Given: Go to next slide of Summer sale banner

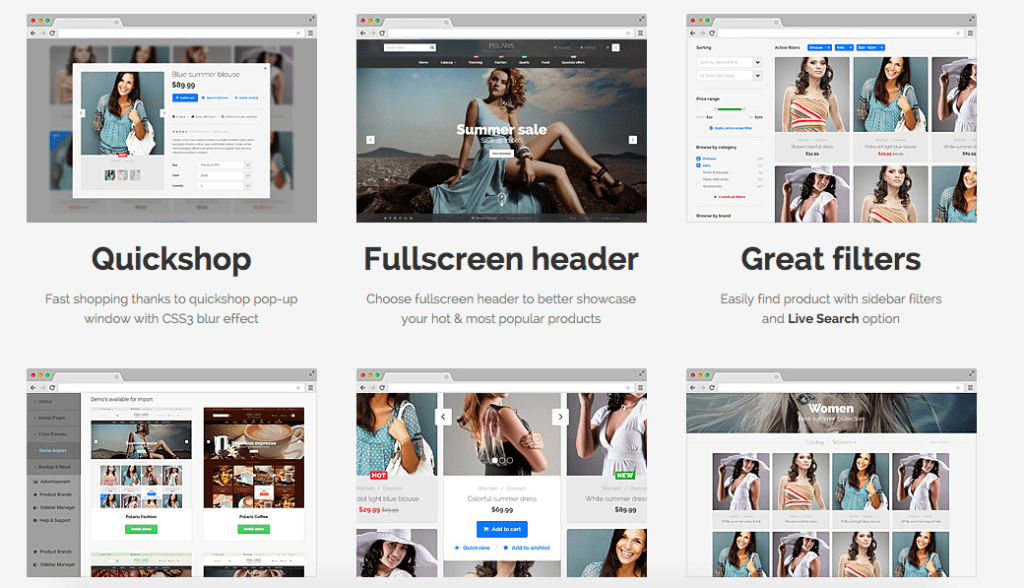Looking at the screenshot, I should (632, 140).
